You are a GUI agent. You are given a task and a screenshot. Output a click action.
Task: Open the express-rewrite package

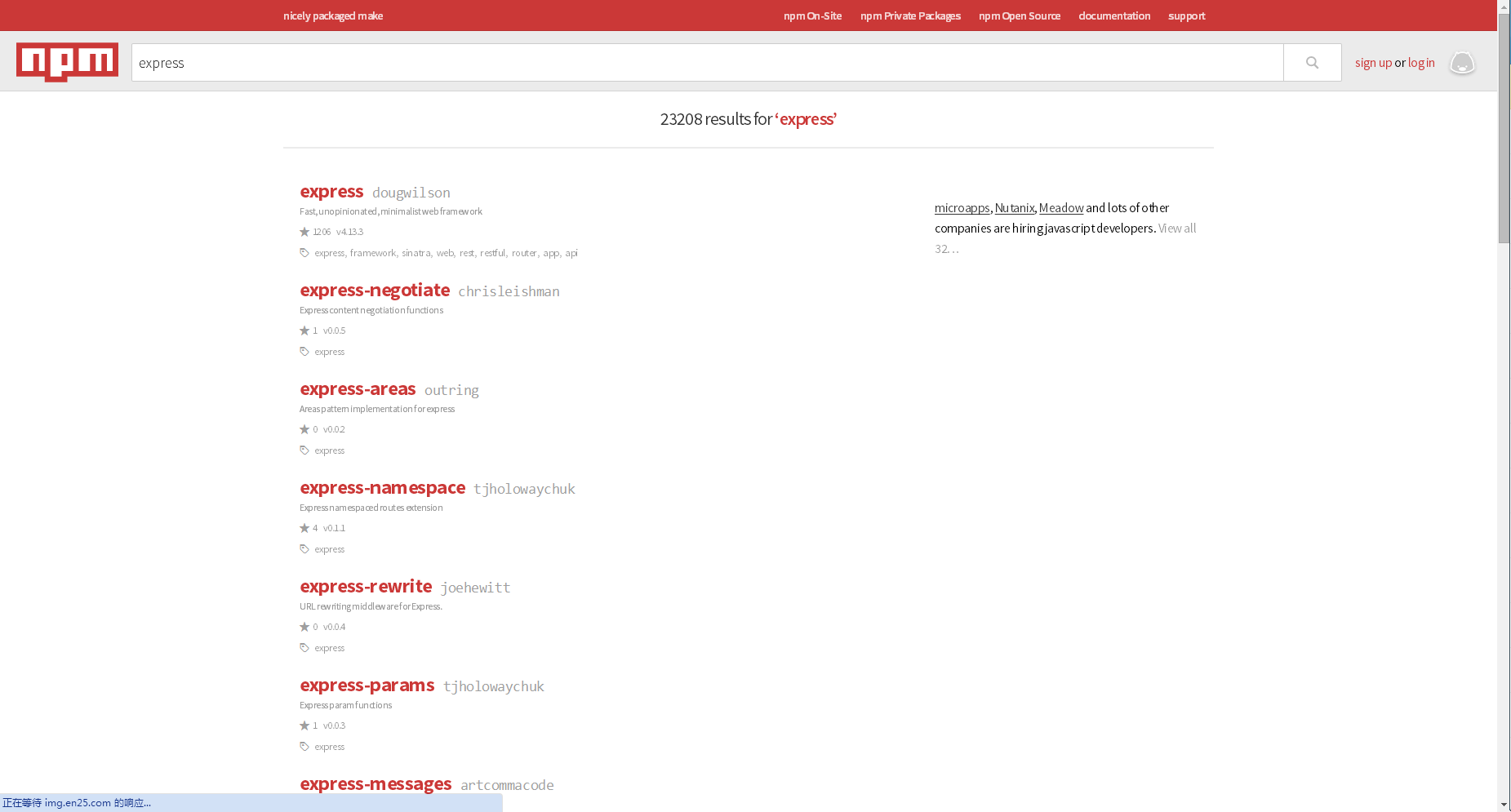(366, 587)
